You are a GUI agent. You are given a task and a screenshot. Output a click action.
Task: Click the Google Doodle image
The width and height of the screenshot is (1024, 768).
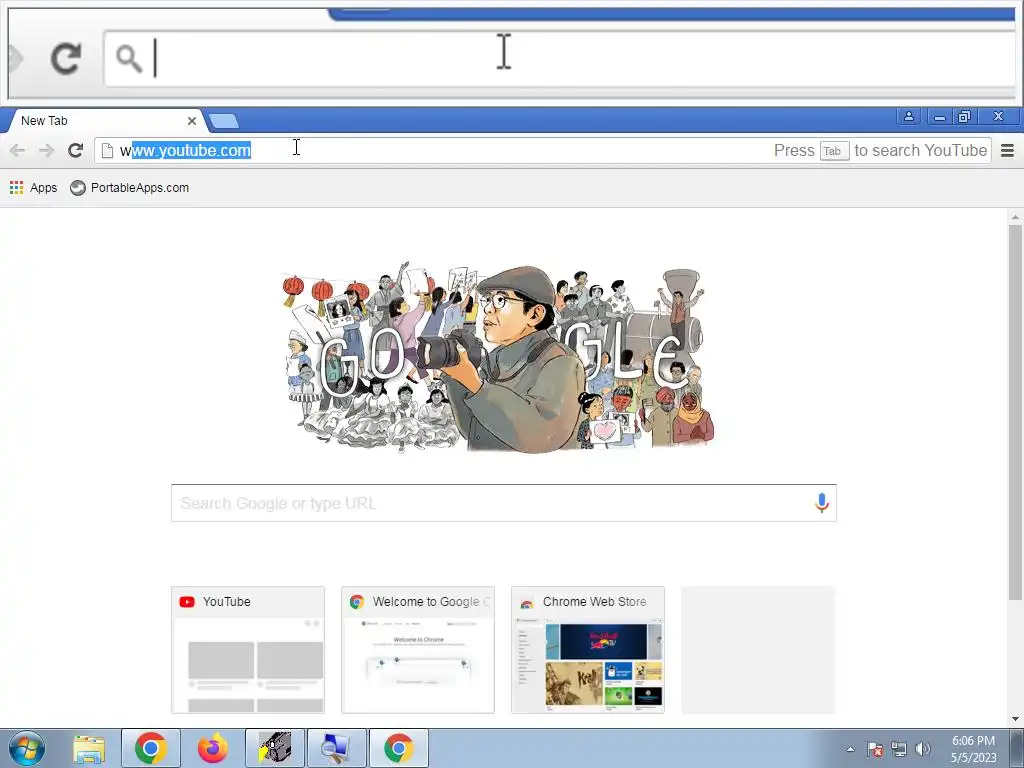pyautogui.click(x=499, y=358)
